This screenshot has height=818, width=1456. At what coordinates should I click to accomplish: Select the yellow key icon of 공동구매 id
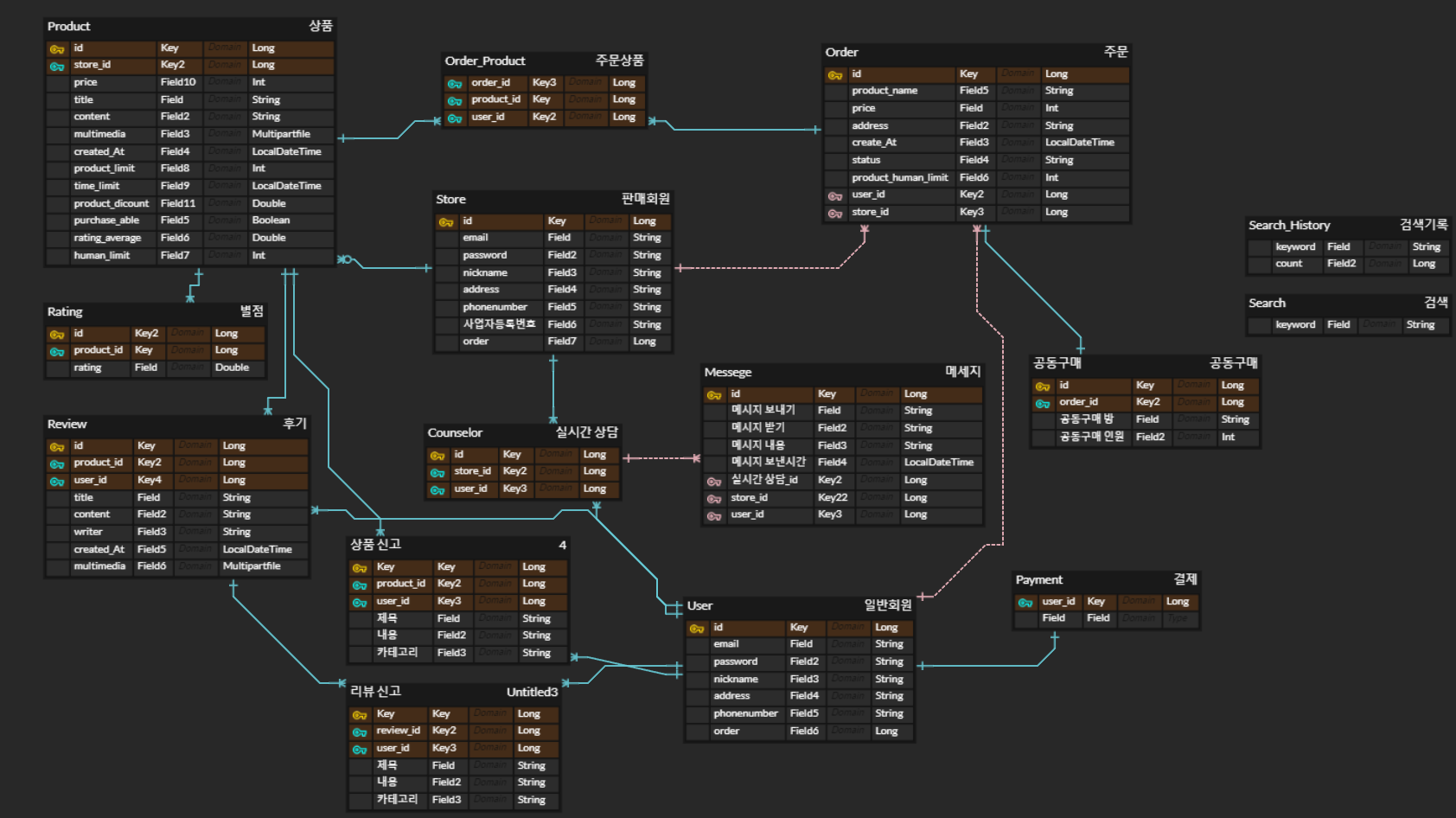pyautogui.click(x=1043, y=387)
